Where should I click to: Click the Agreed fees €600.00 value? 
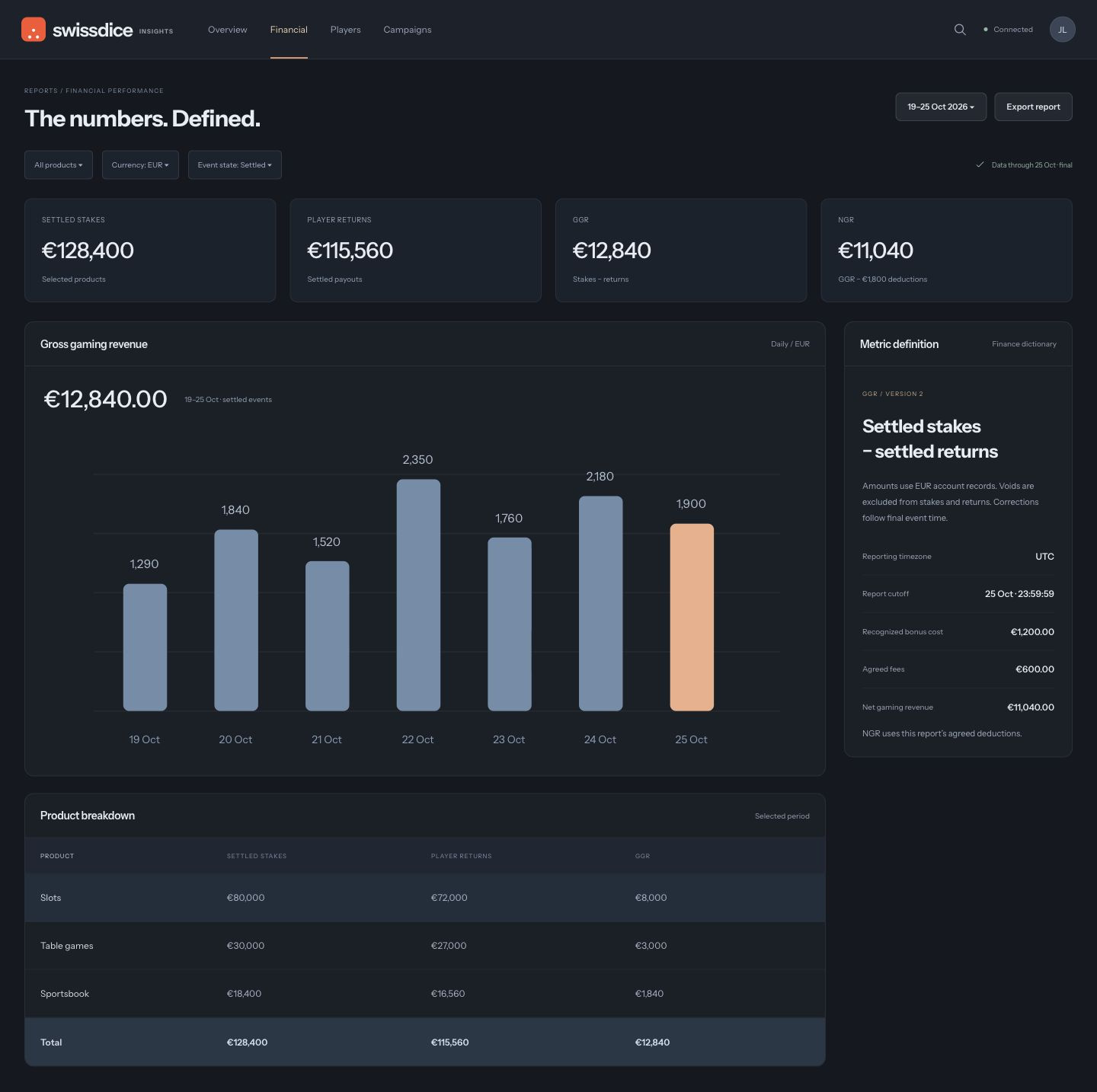pos(1035,669)
